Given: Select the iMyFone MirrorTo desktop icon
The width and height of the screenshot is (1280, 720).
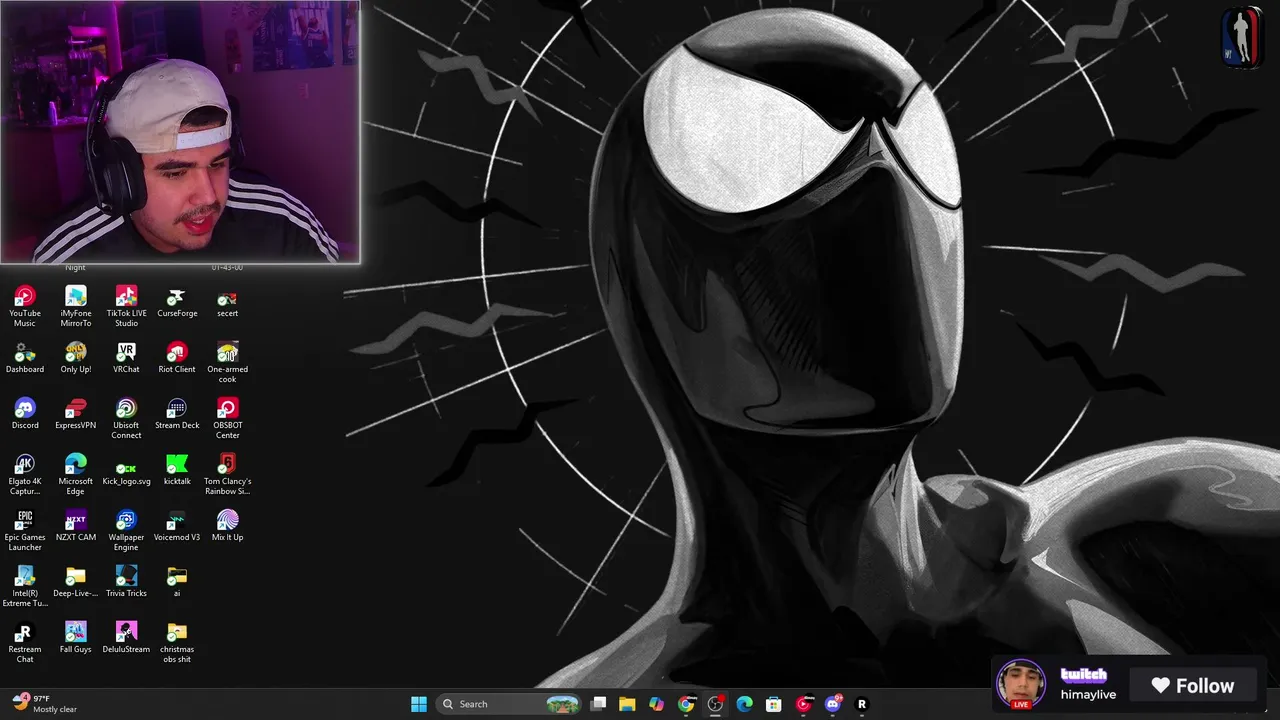Looking at the screenshot, I should click(x=75, y=307).
